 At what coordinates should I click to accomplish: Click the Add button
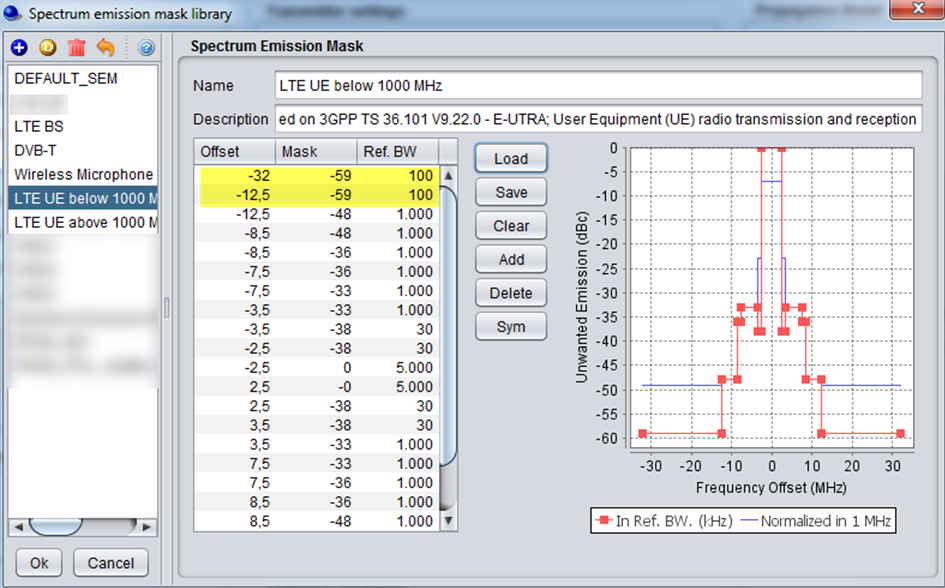click(511, 260)
